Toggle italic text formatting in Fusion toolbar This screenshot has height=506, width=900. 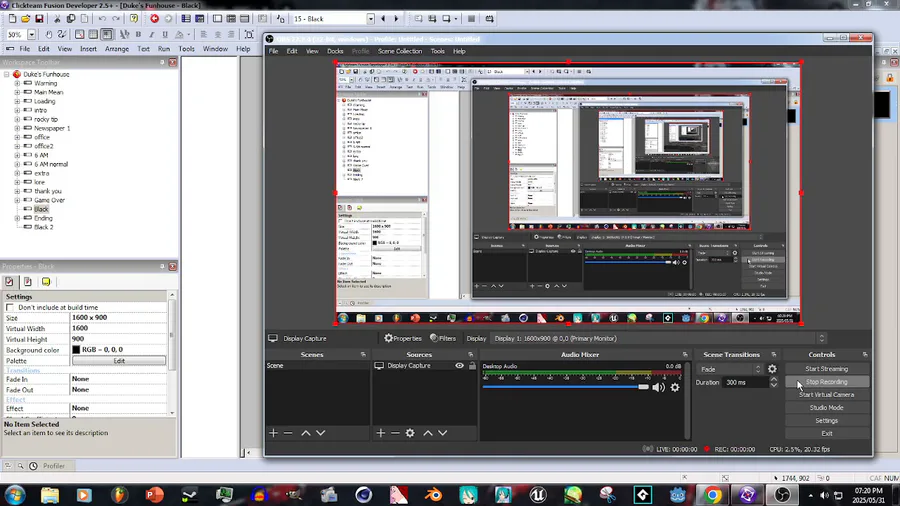152,34
